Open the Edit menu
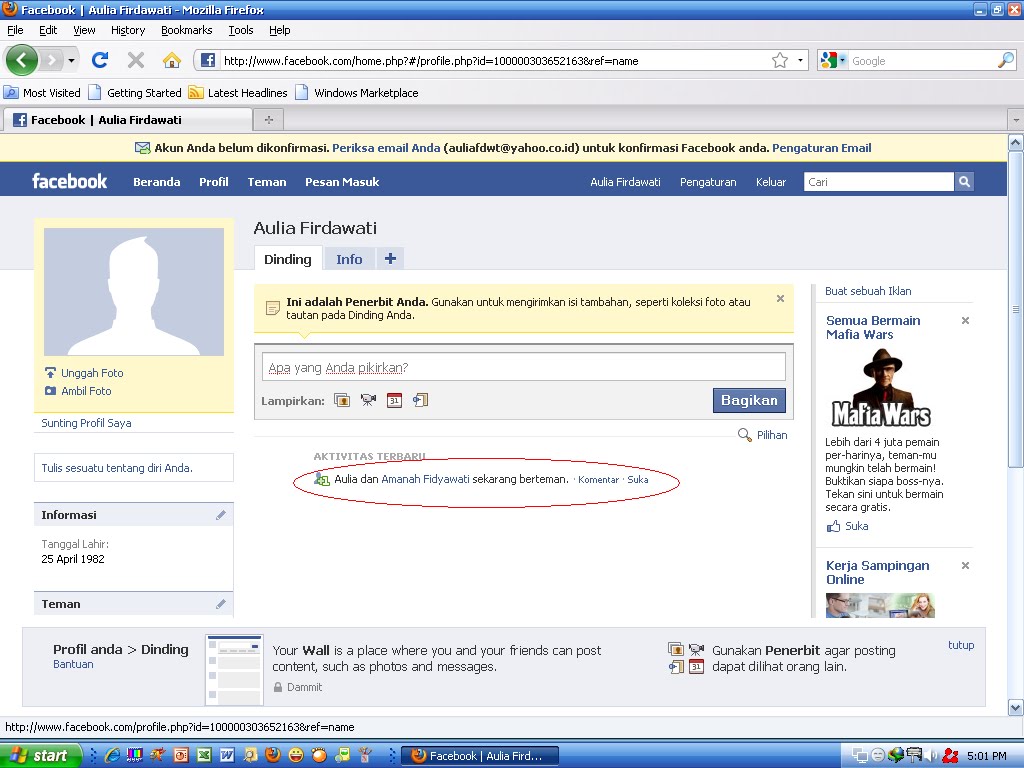Image resolution: width=1024 pixels, height=768 pixels. pyautogui.click(x=48, y=30)
